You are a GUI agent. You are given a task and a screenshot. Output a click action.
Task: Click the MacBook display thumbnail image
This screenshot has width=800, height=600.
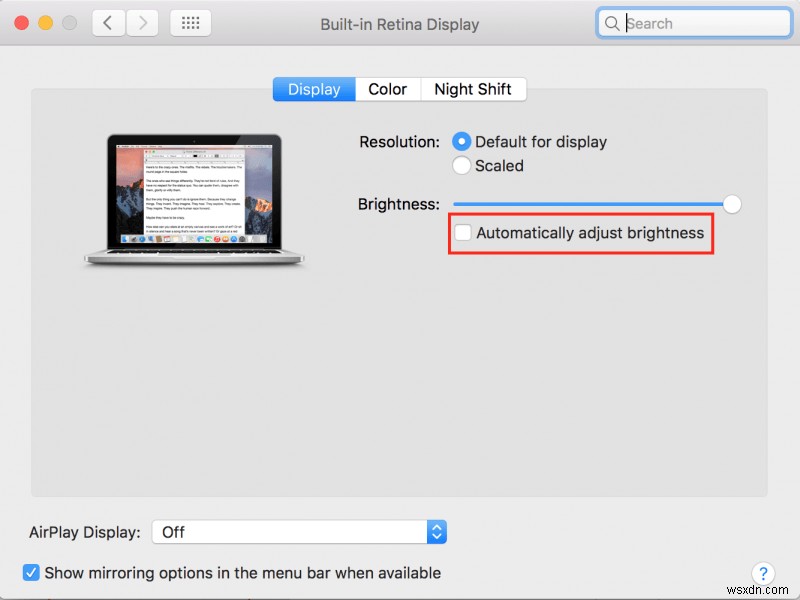tap(196, 196)
